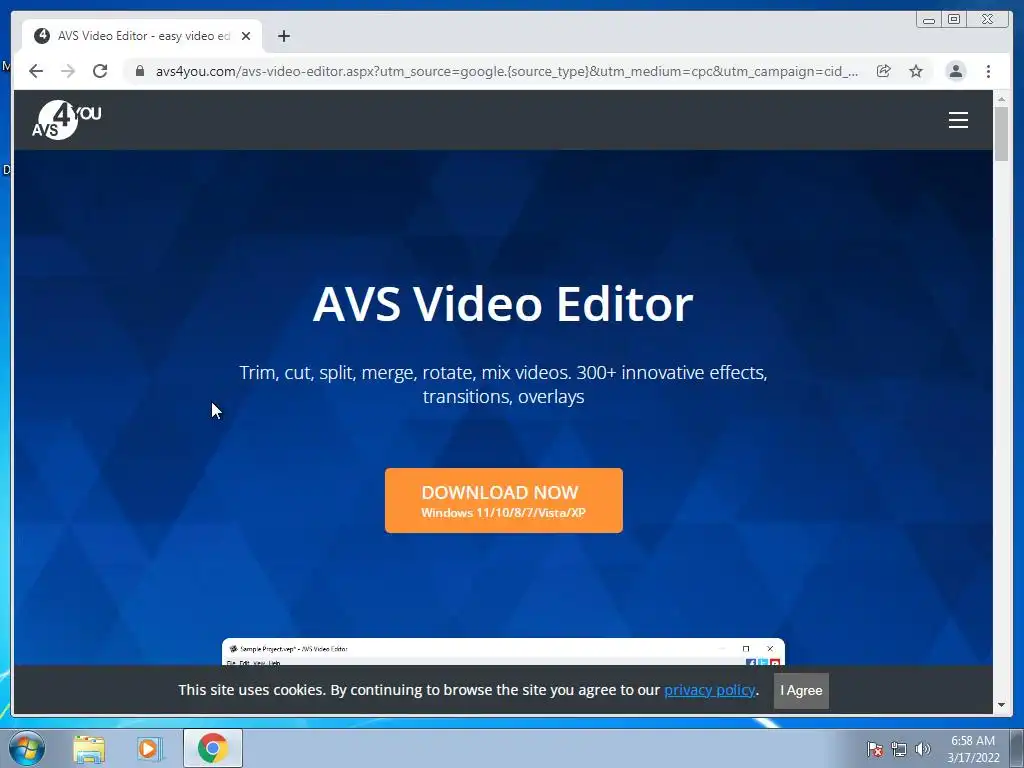The width and height of the screenshot is (1024, 768).
Task: Click the scroll up arrow
Action: pos(1002,99)
